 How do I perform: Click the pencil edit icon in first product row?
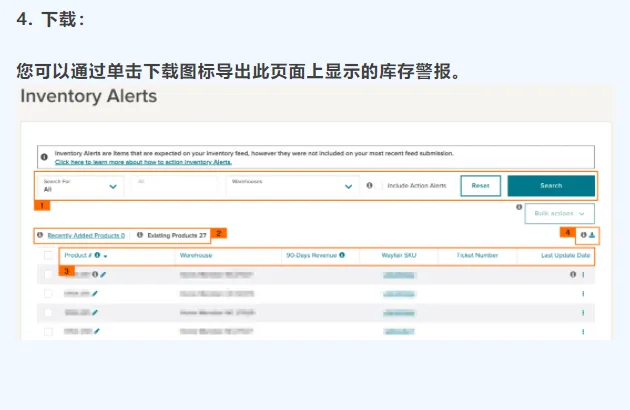coord(103,275)
